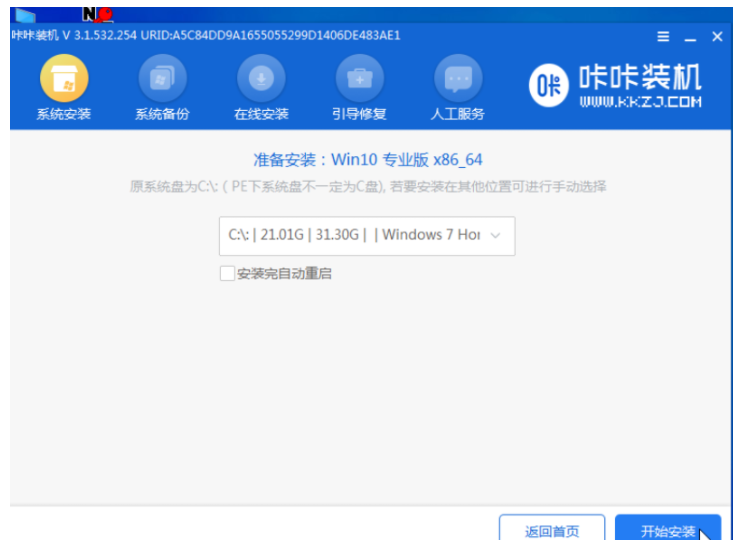Click the 准备安装：Win10 专业版 heading
This screenshot has width=742, height=546.
368,160
